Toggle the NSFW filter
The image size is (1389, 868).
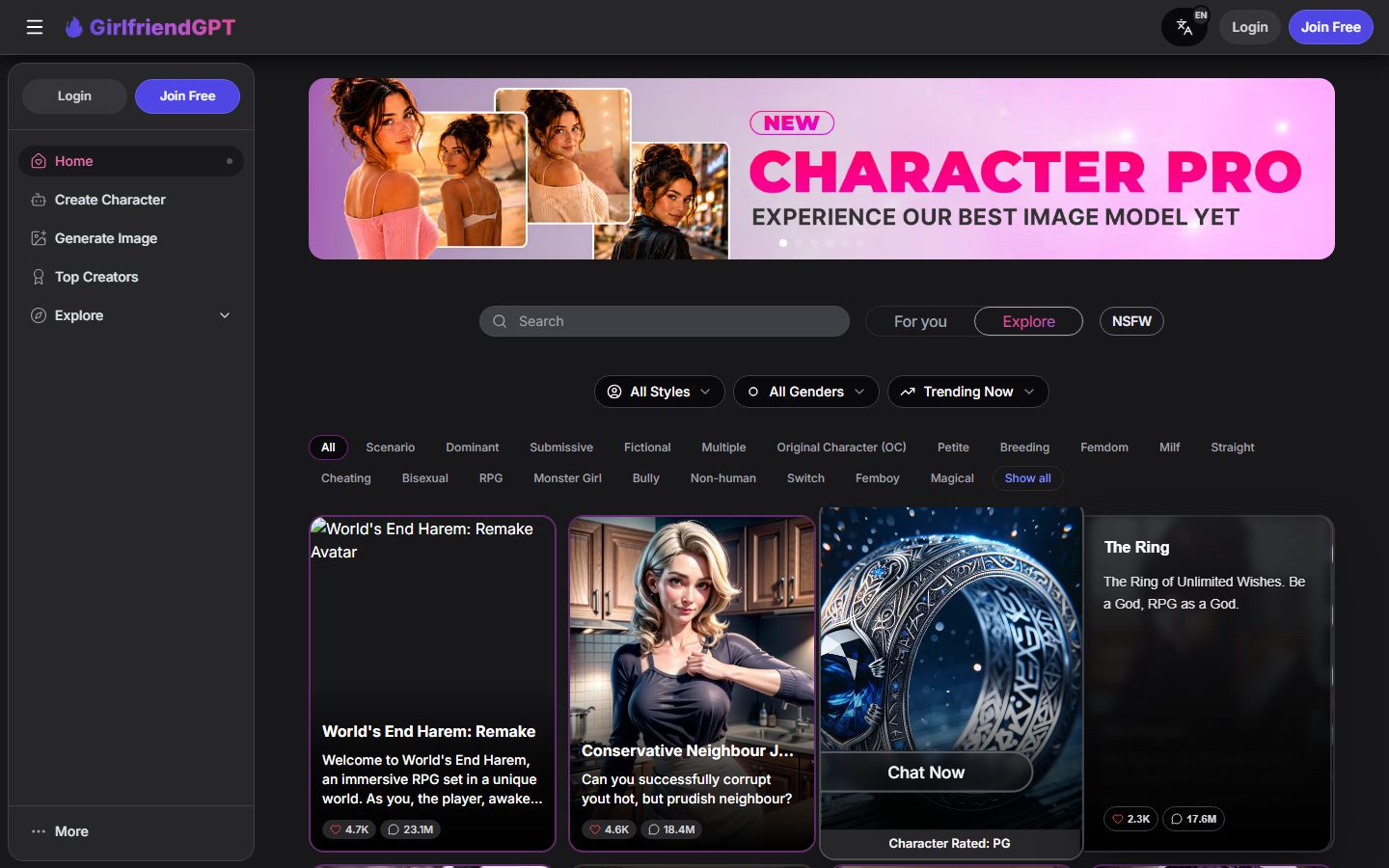1131,321
